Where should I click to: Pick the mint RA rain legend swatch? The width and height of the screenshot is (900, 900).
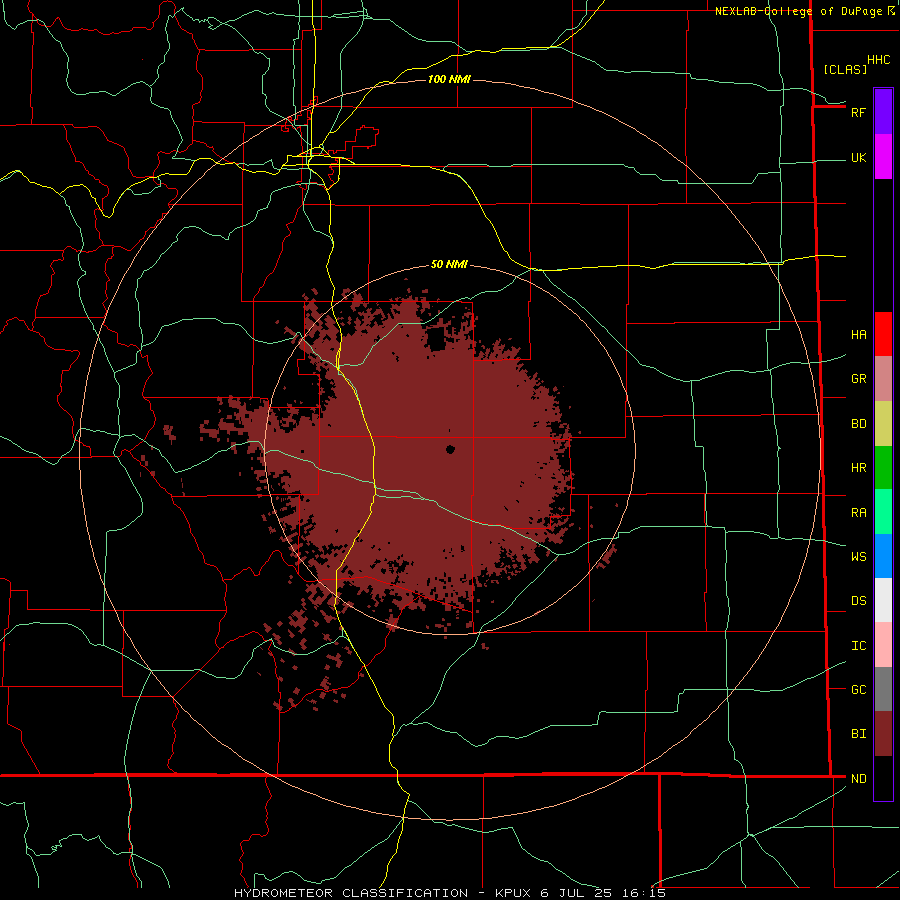tap(883, 512)
